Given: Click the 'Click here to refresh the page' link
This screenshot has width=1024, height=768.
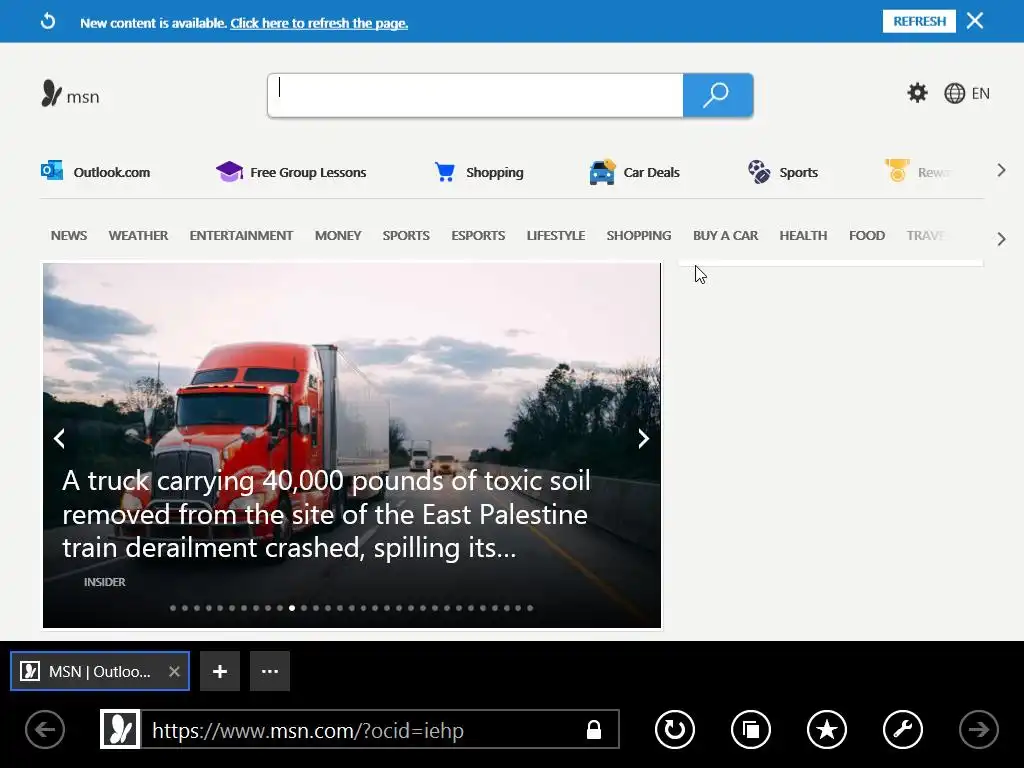Looking at the screenshot, I should [x=319, y=23].
